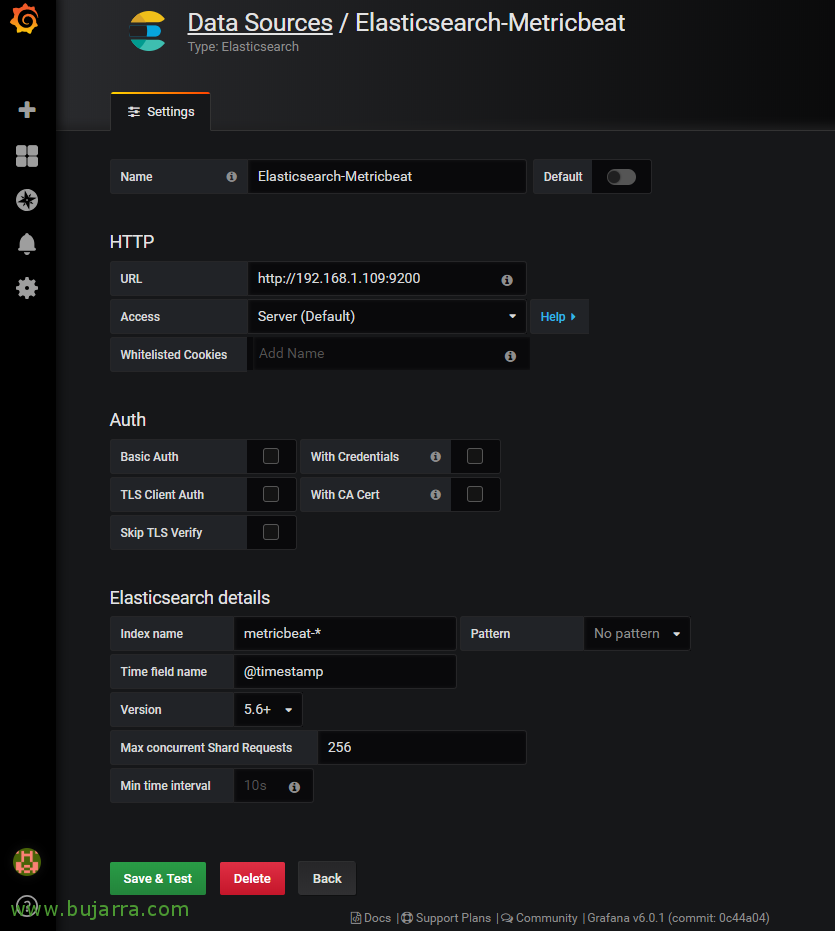Open the Explore compass icon

click(x=27, y=200)
